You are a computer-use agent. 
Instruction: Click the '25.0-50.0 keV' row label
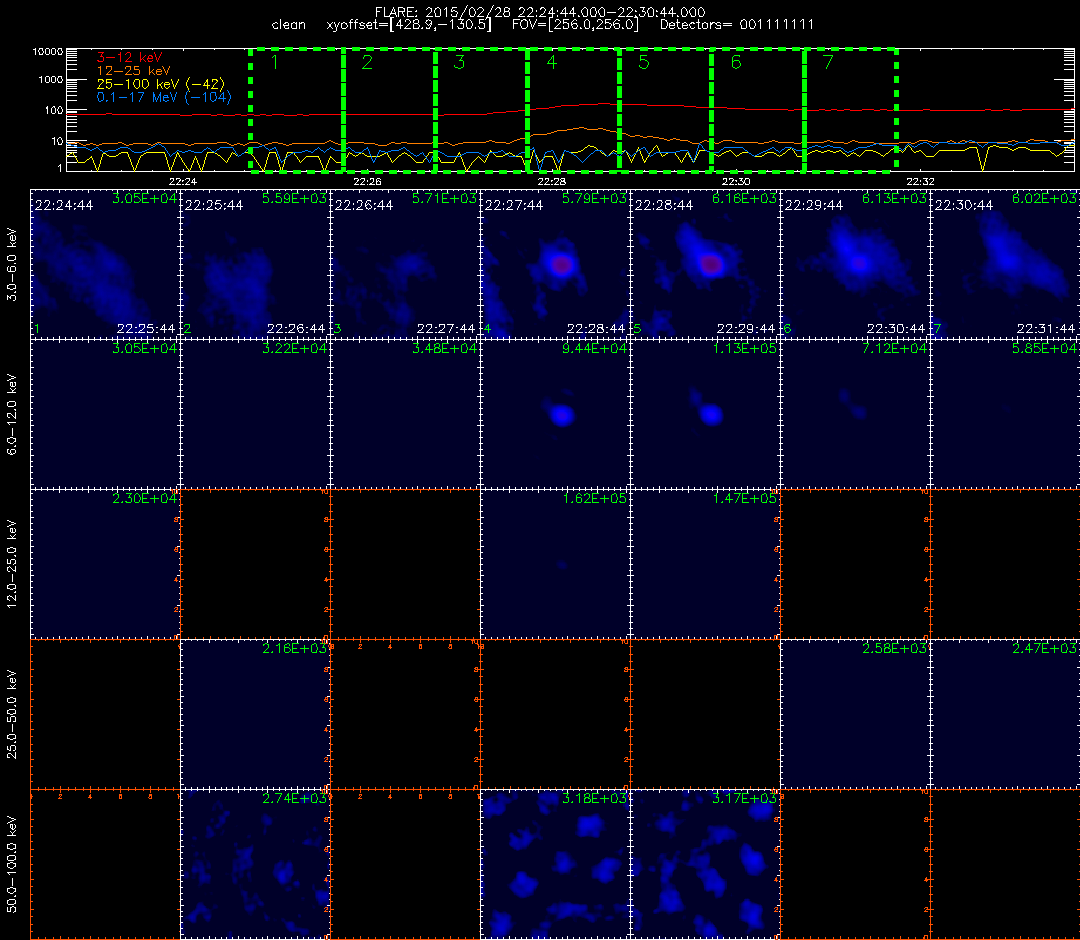[x=12, y=714]
